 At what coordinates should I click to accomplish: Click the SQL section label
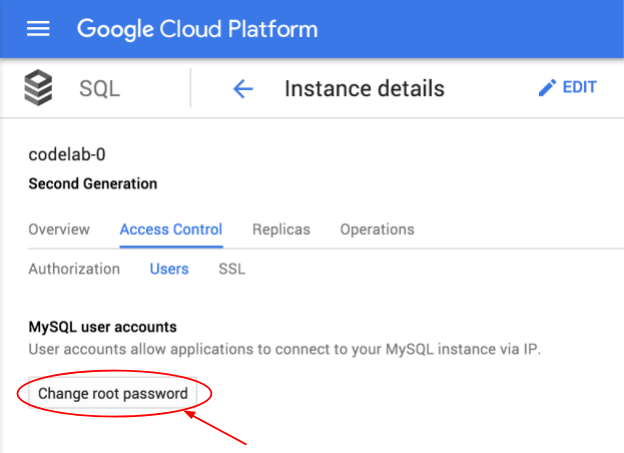[x=99, y=88]
